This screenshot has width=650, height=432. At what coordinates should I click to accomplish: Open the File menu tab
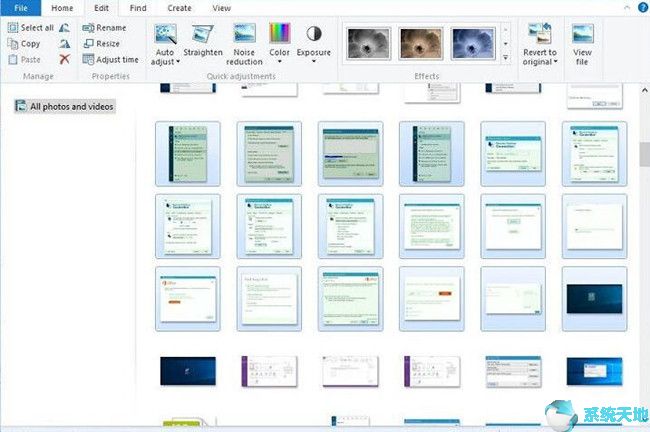tap(20, 8)
